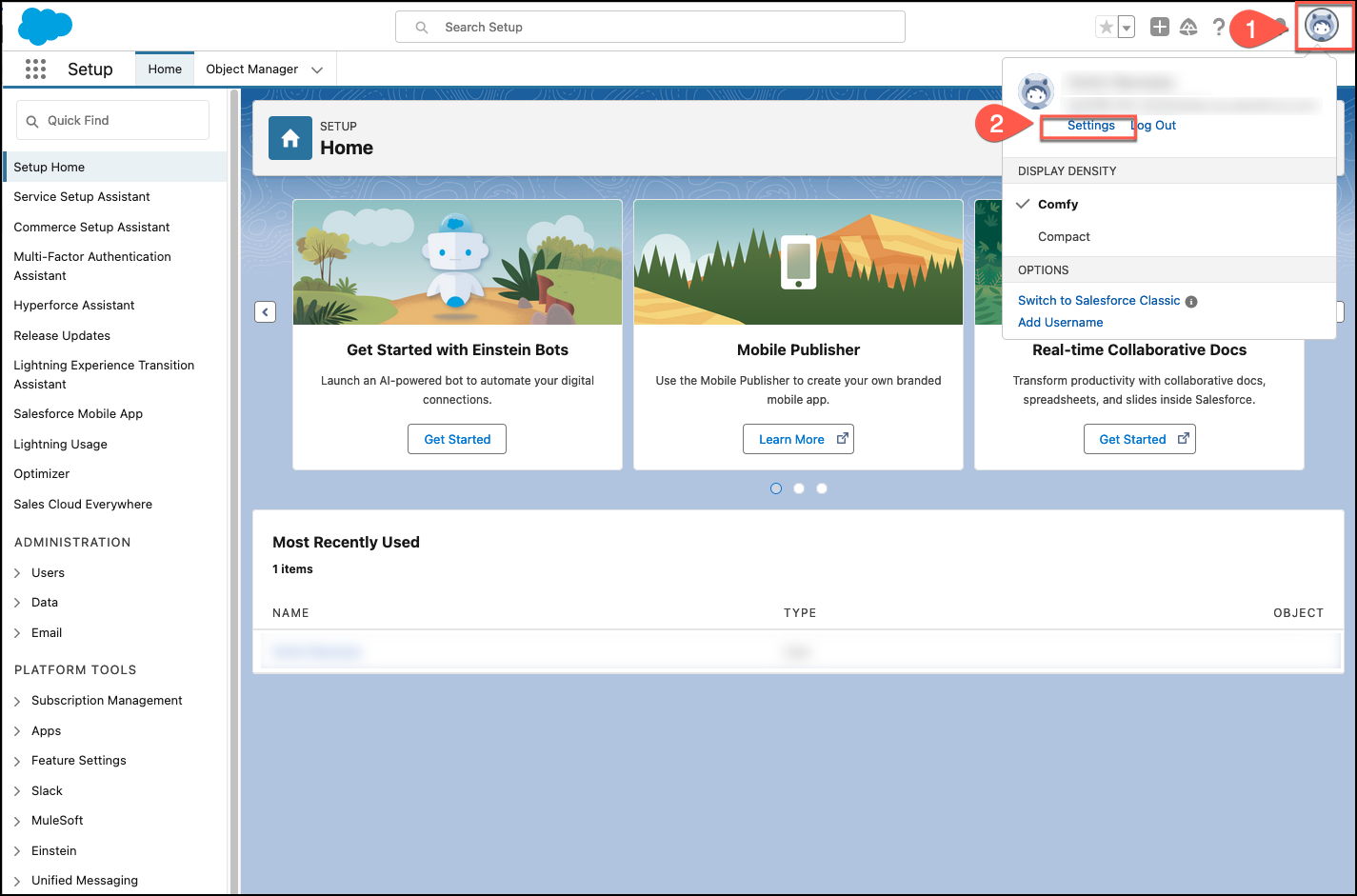This screenshot has height=896, width=1357.
Task: Click the upload cloud icon in the header
Action: coord(1188,27)
